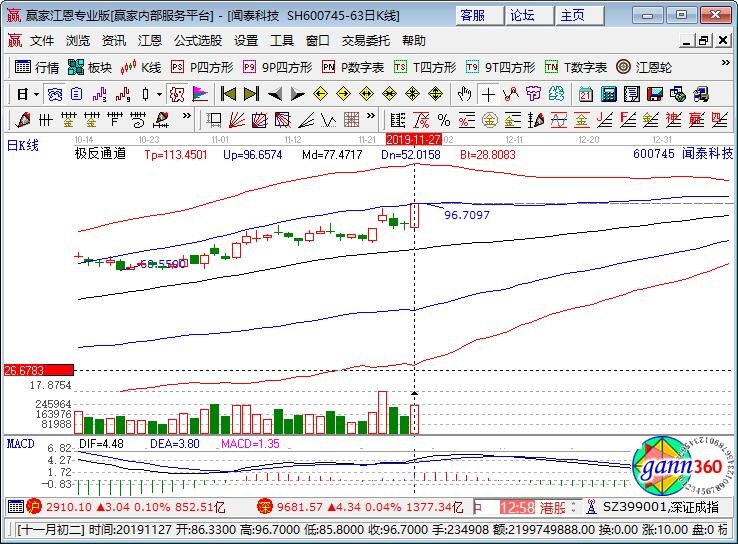Click the 极反通道 indicator name

(100, 153)
